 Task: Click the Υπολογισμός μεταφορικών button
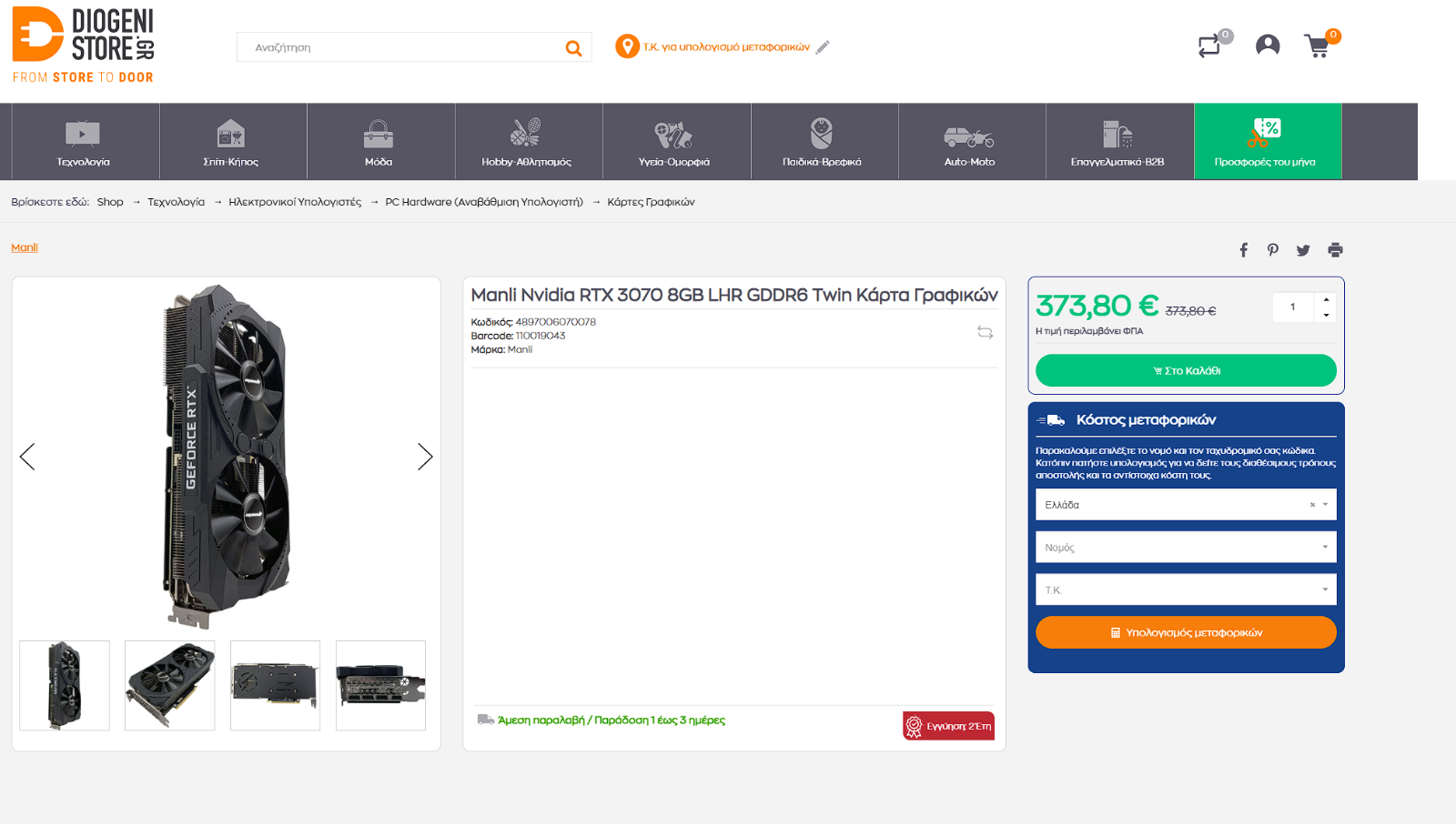(1186, 633)
